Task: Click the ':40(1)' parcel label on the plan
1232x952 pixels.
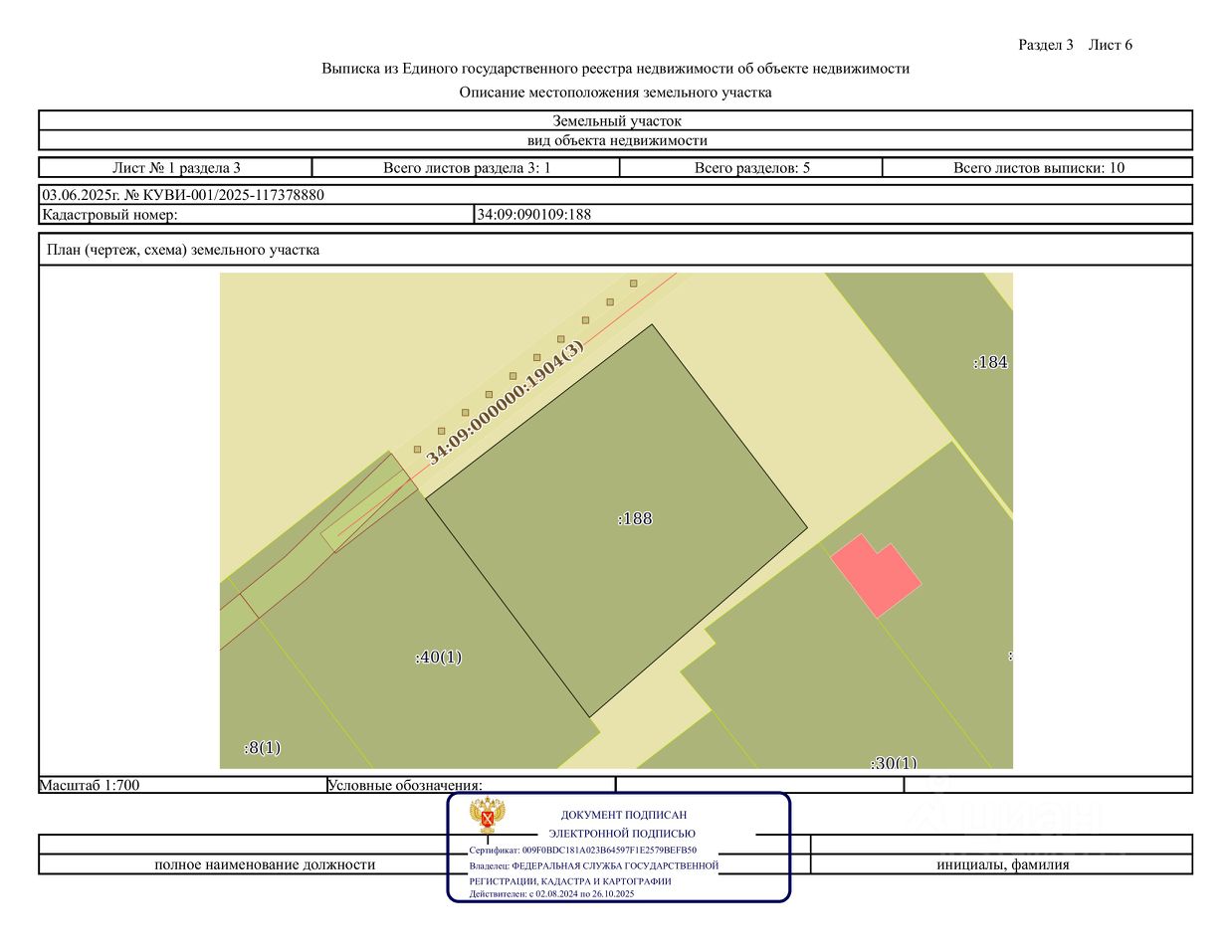Action: pyautogui.click(x=438, y=658)
